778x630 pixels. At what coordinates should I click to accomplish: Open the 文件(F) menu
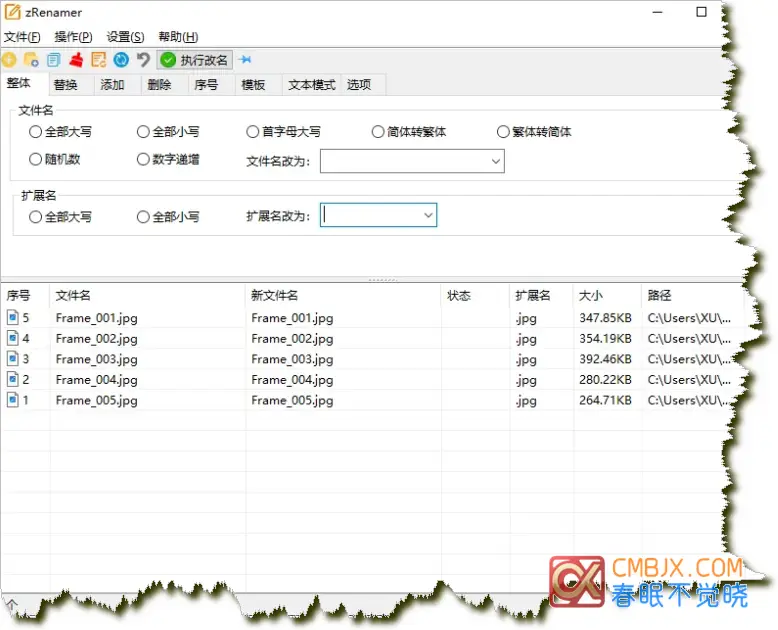pos(22,37)
